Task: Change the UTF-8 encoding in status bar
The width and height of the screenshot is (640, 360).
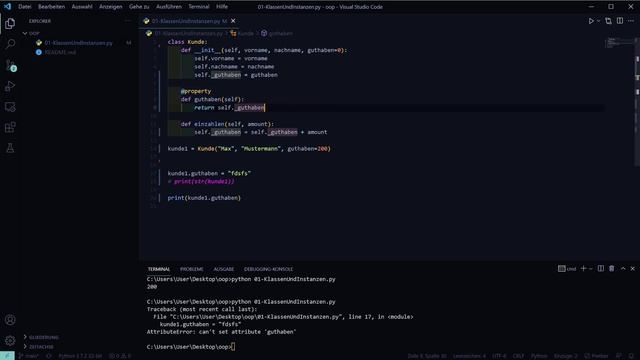Action: click(499, 356)
